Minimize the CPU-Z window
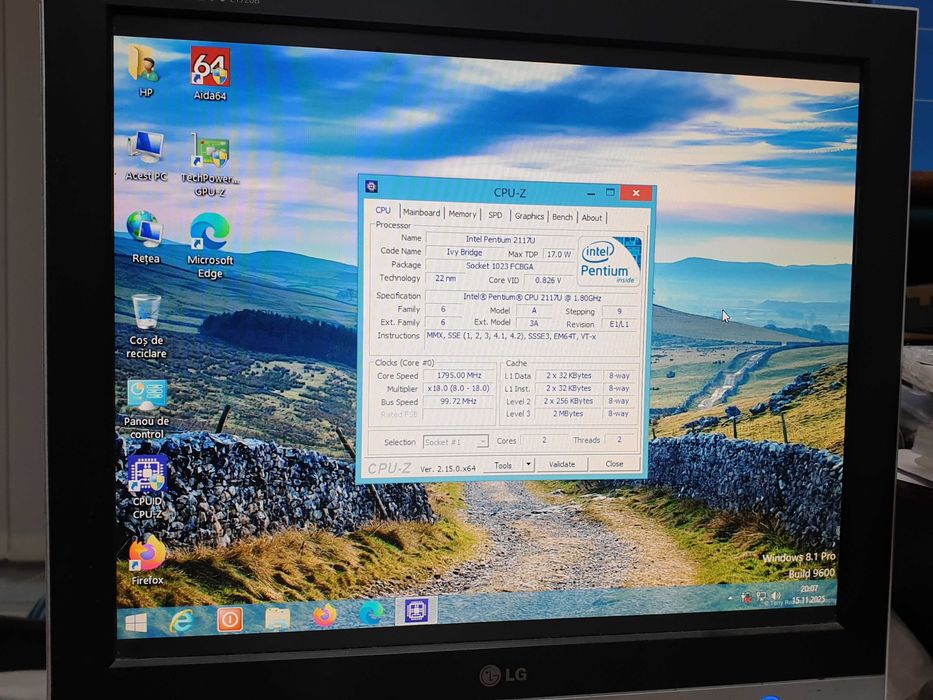The height and width of the screenshot is (700, 933). (591, 193)
